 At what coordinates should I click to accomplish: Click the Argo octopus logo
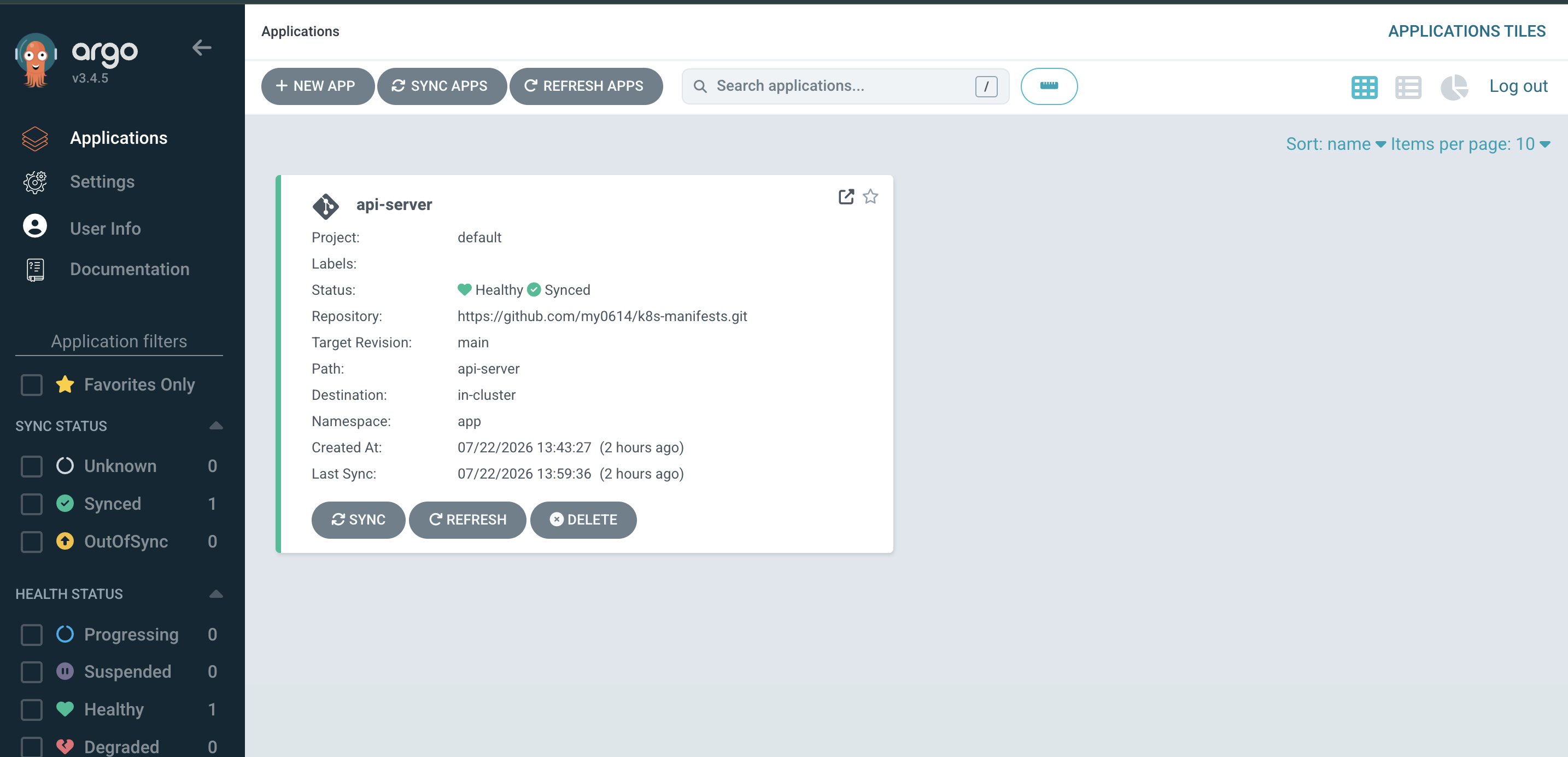coord(36,60)
